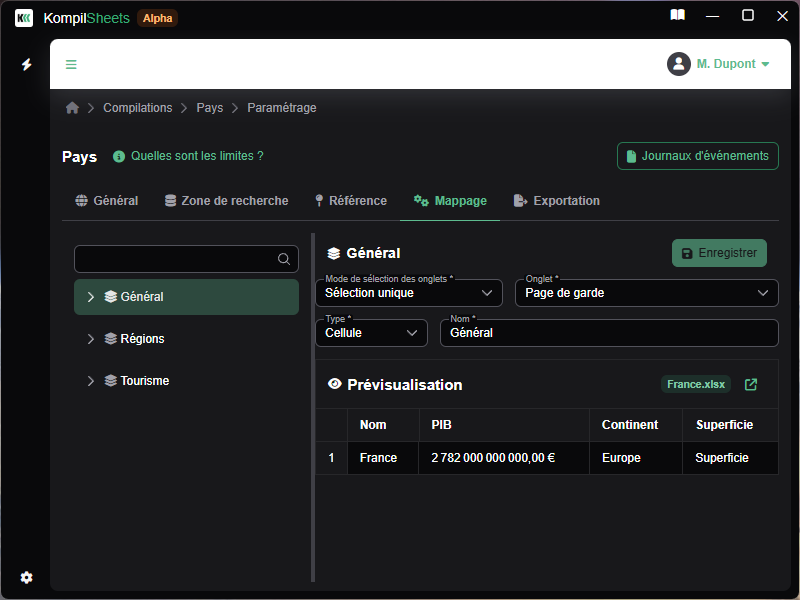Open the M. Dupont user menu
The height and width of the screenshot is (600, 800).
click(x=719, y=64)
